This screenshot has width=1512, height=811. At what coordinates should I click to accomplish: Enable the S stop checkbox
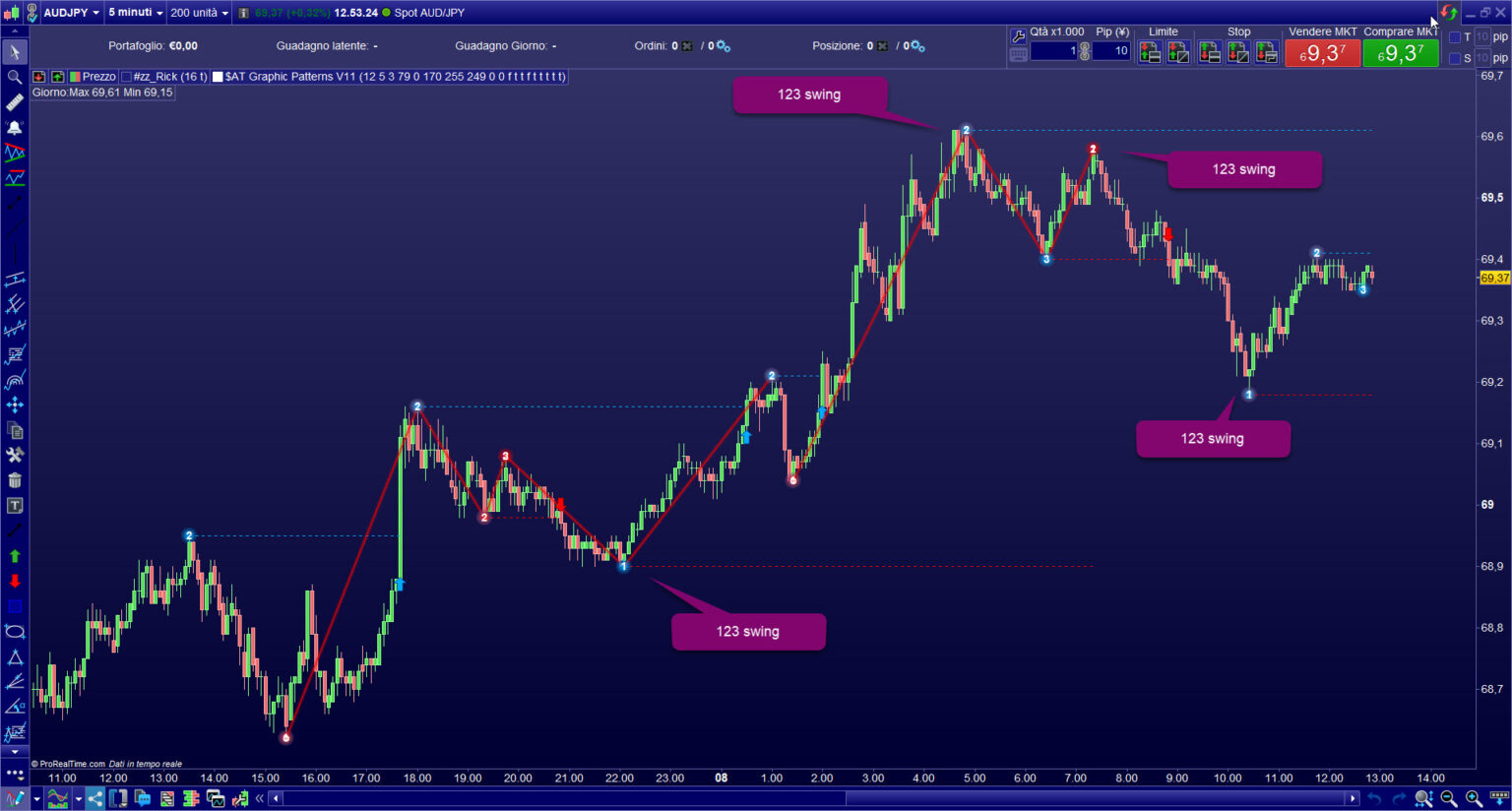pyautogui.click(x=1456, y=57)
